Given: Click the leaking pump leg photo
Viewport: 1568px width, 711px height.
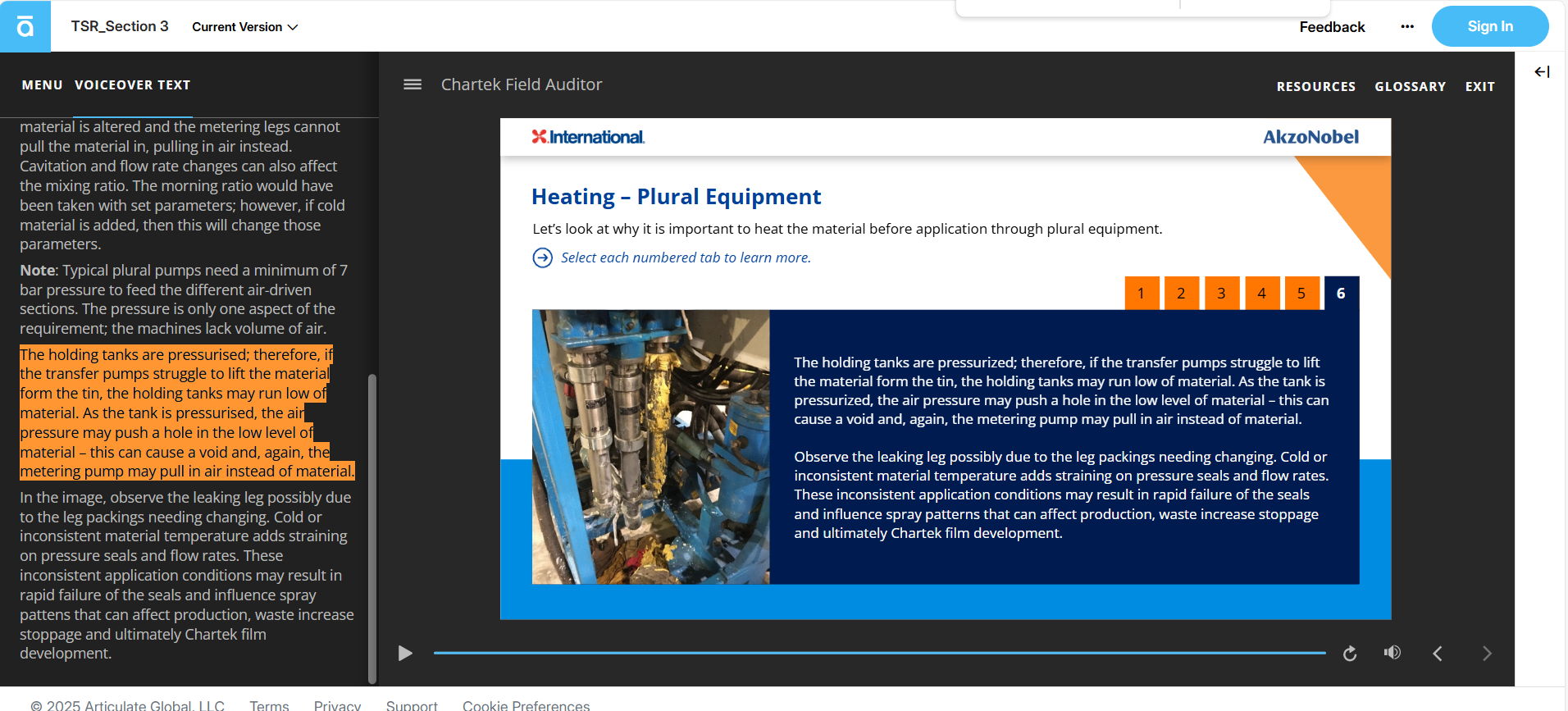Looking at the screenshot, I should click(651, 447).
